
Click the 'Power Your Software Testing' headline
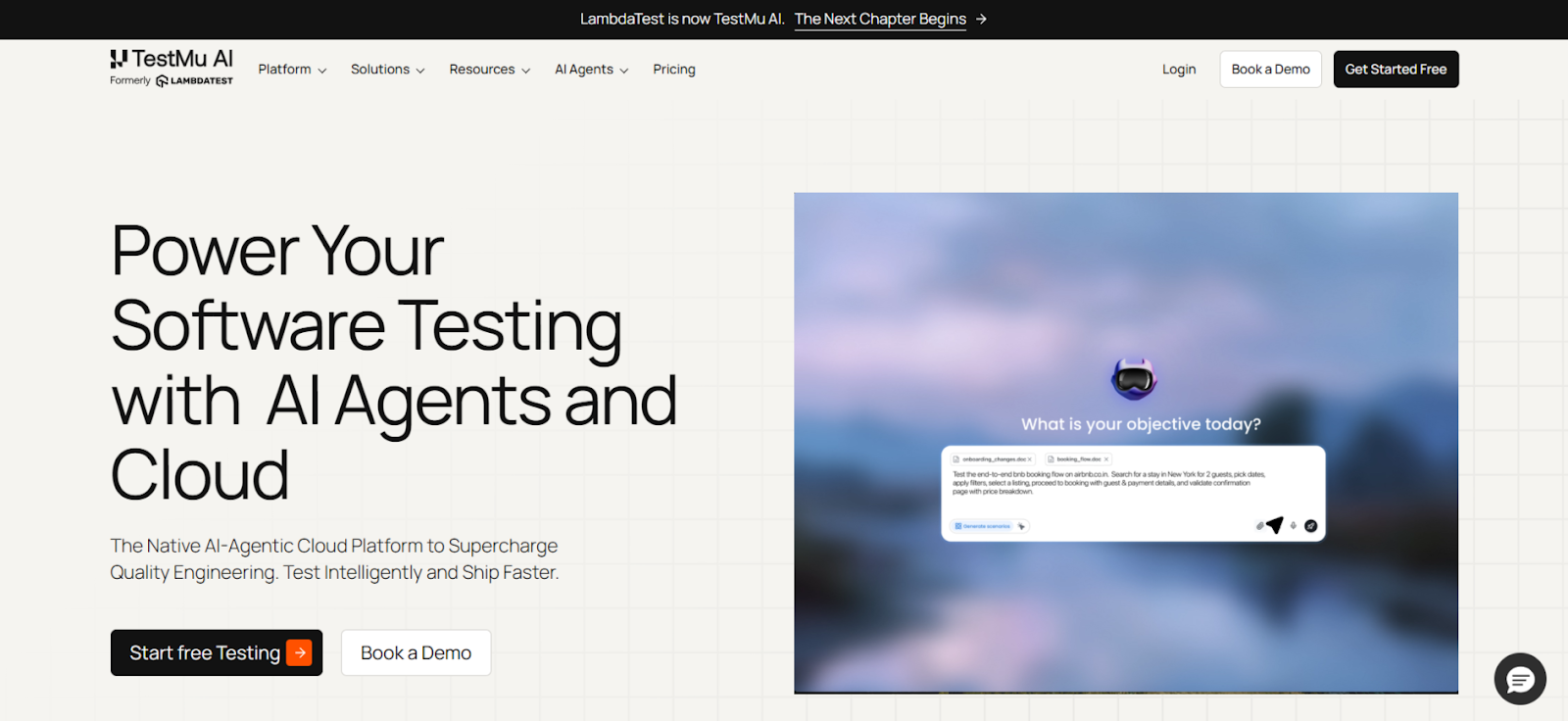click(x=393, y=361)
